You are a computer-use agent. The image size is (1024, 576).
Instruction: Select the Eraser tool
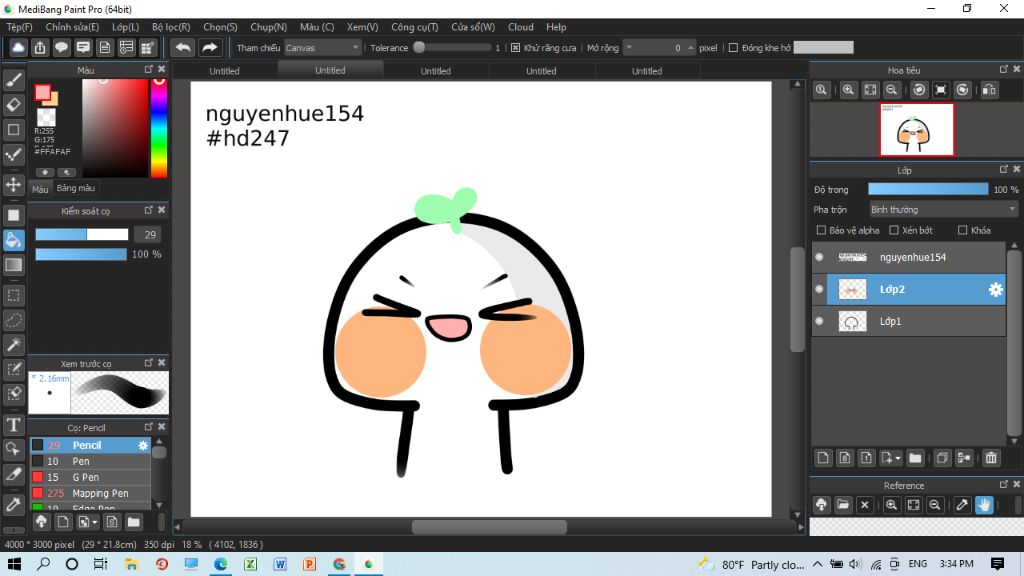(x=14, y=104)
